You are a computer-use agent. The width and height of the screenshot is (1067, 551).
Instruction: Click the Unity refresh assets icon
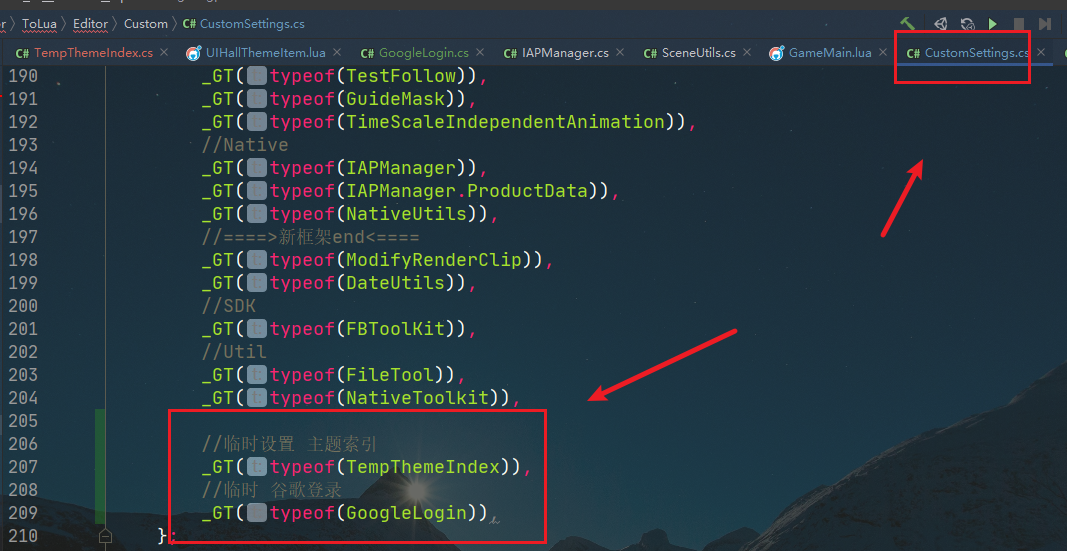point(967,24)
